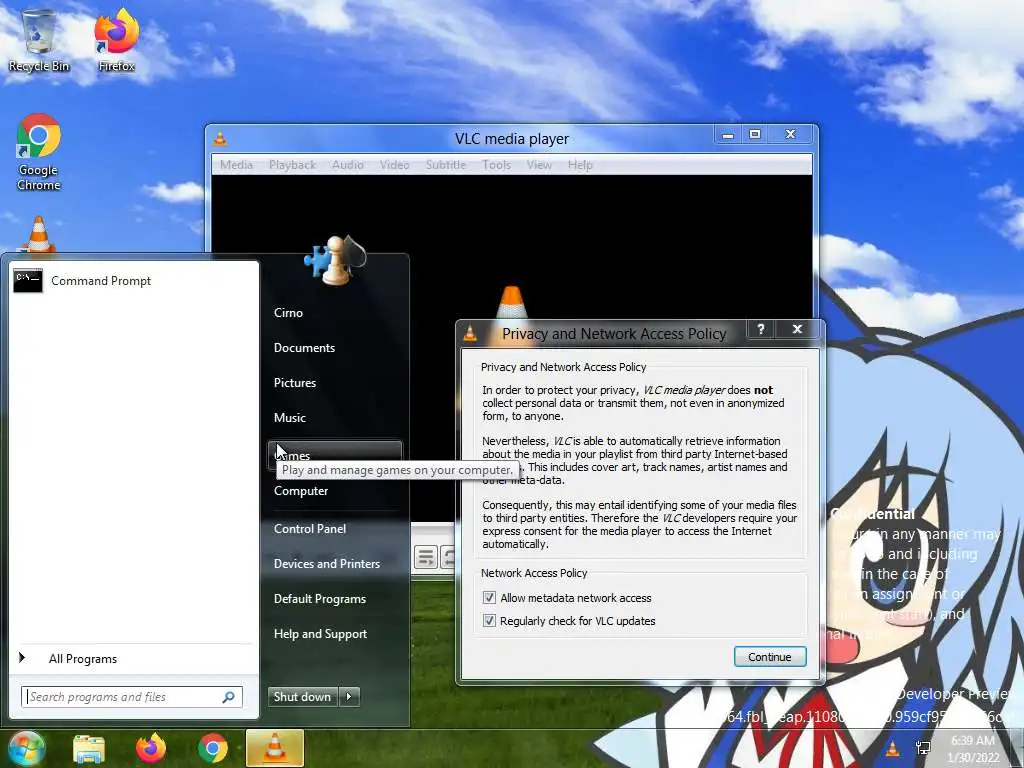Close the Privacy and Network Access Policy dialog
This screenshot has height=768, width=1024.
tap(797, 329)
